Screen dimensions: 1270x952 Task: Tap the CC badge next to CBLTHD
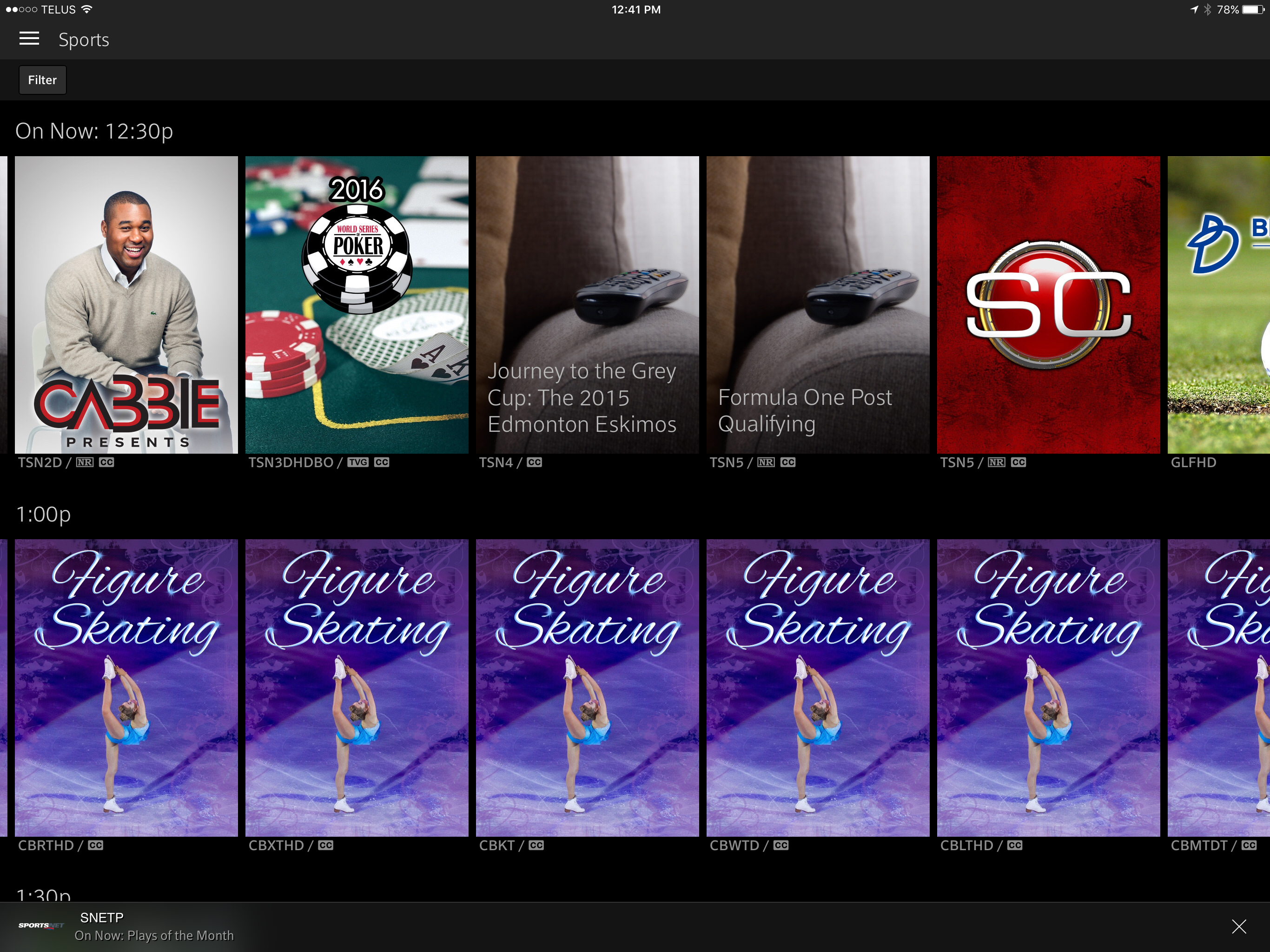point(1014,845)
